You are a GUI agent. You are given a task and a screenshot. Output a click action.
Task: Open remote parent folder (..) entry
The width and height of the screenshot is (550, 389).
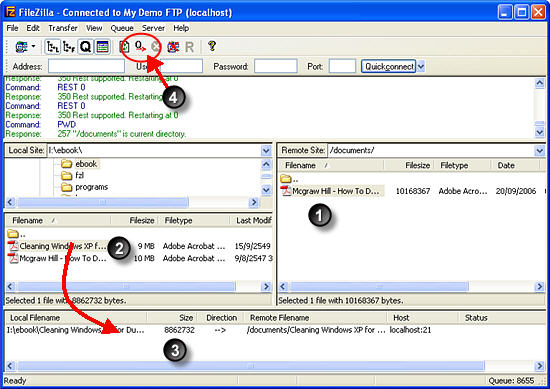(x=289, y=179)
